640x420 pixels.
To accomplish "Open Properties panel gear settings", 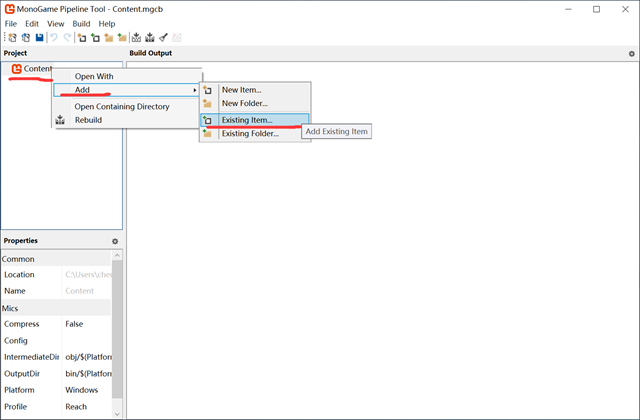I will coord(115,241).
